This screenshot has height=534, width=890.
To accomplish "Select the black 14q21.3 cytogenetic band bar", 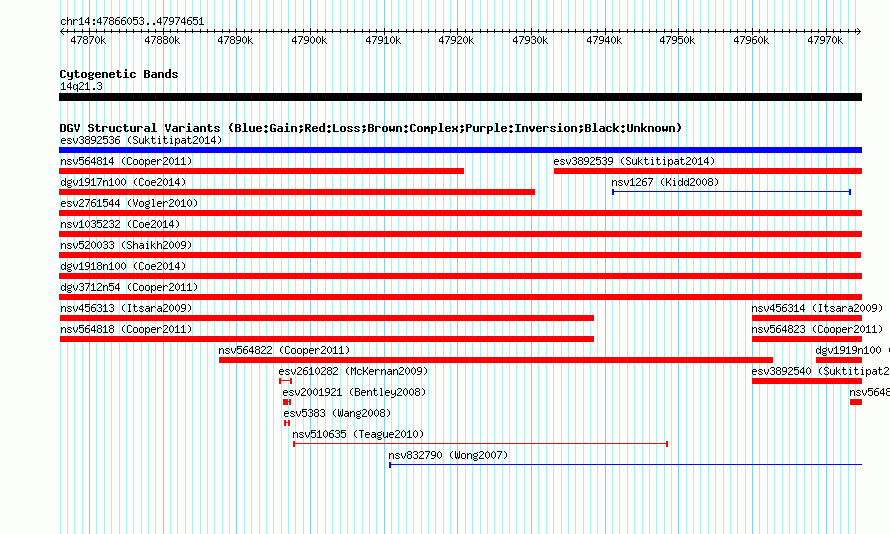I will point(460,97).
